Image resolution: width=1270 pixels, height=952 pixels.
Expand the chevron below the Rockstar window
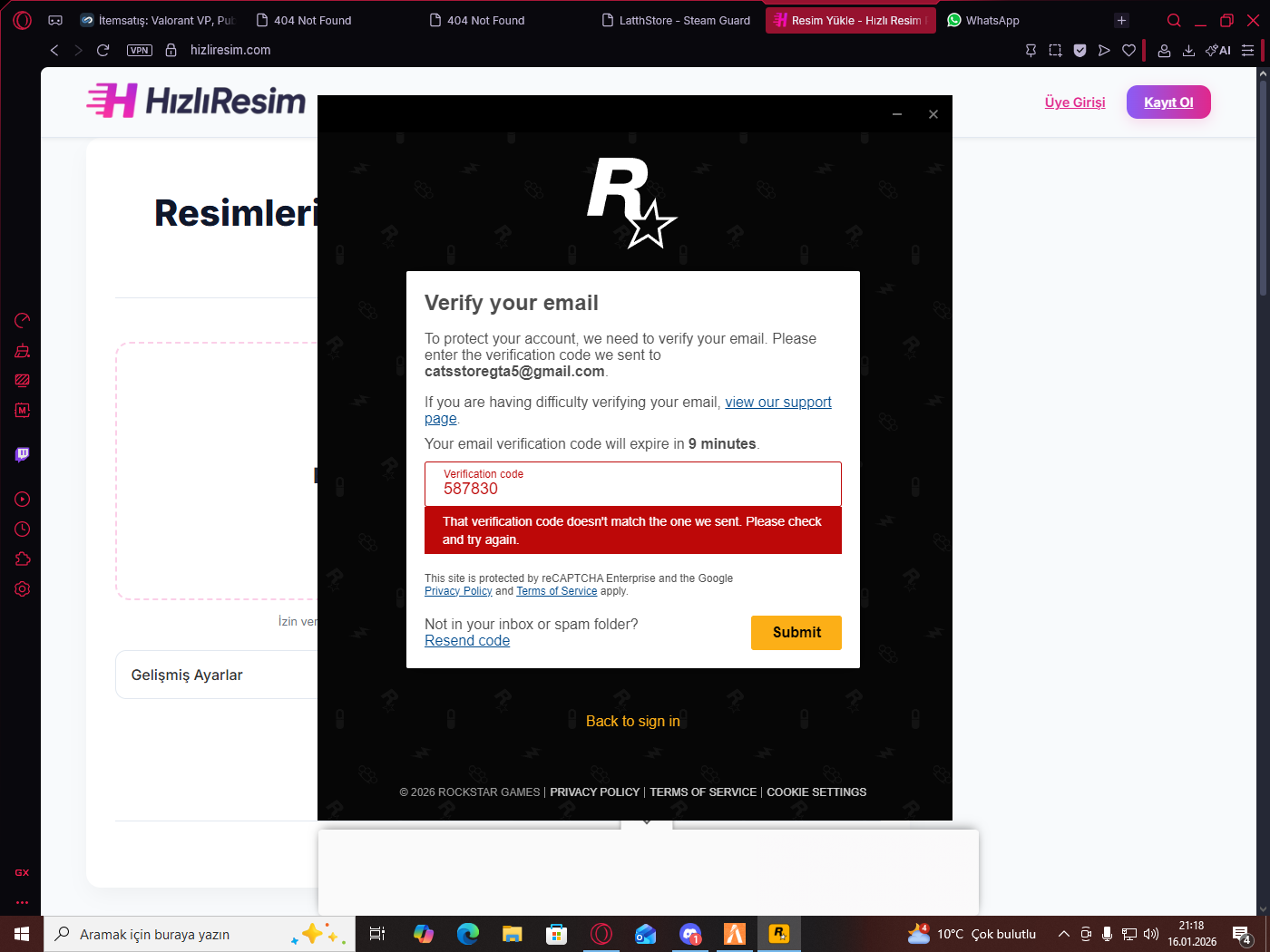pos(647,821)
